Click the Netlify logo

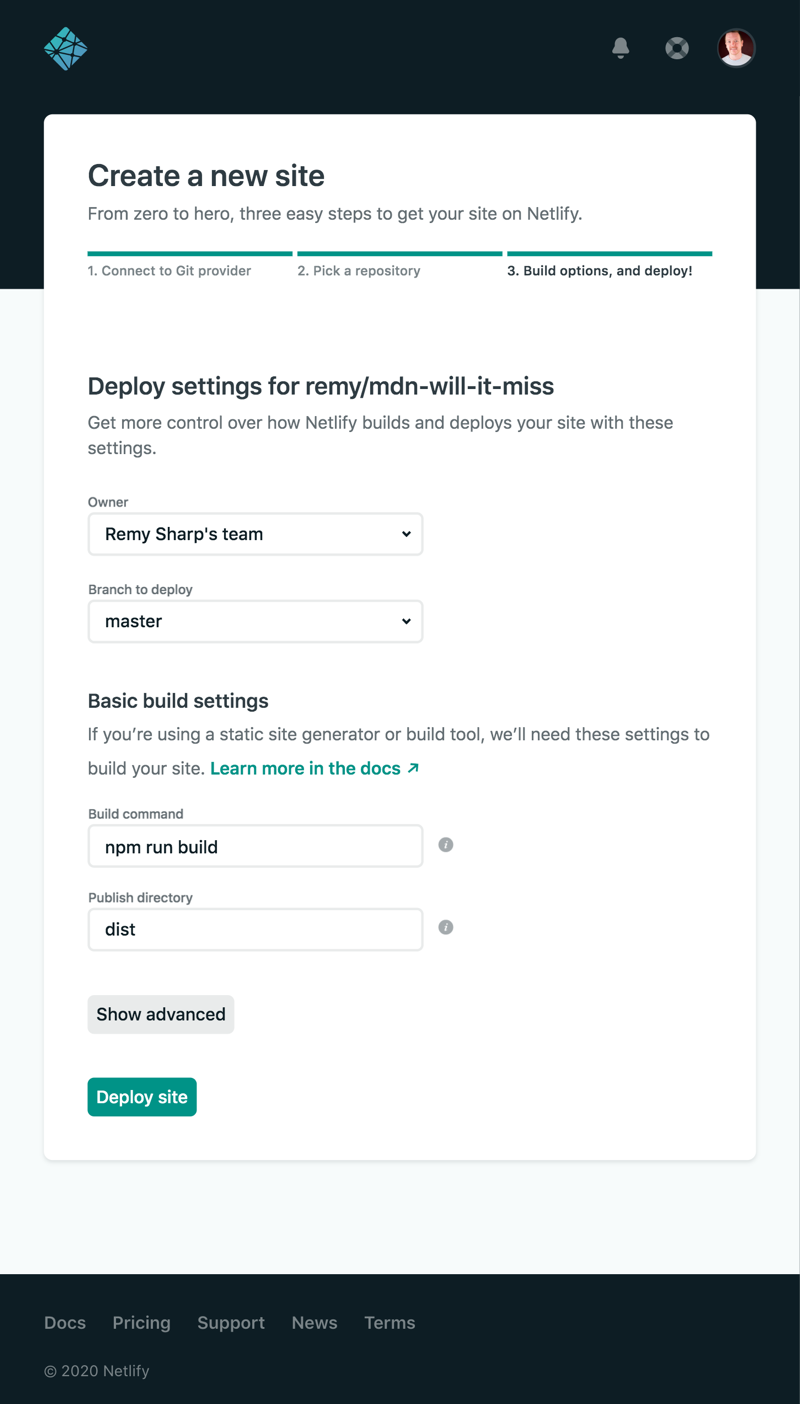(x=64, y=47)
